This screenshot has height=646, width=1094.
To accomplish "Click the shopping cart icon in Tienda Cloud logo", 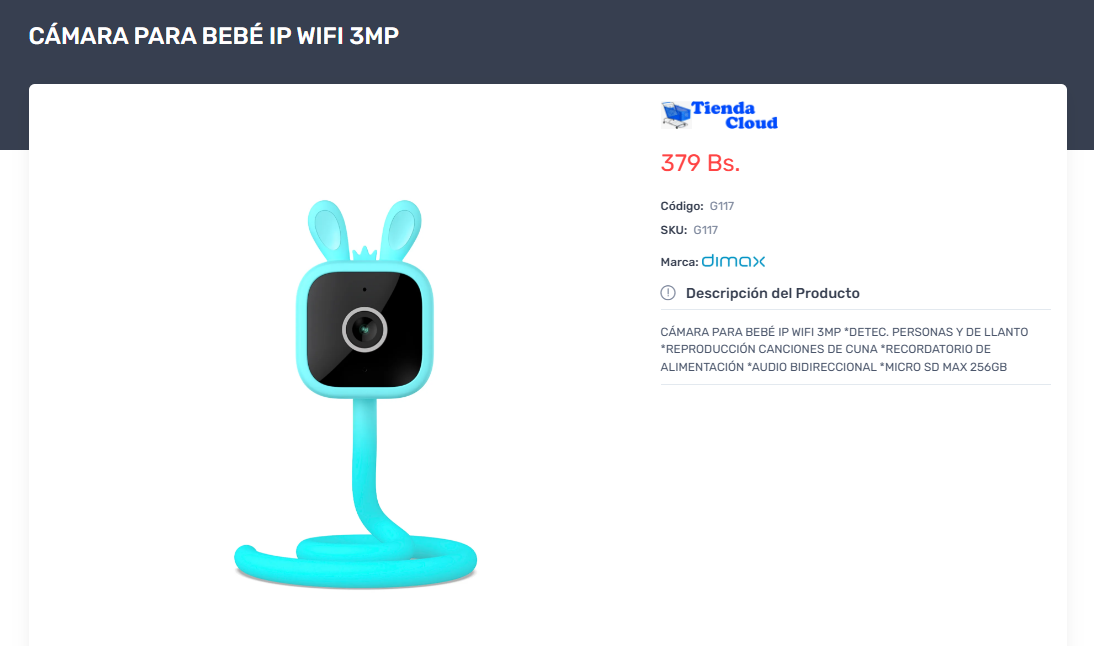I will pyautogui.click(x=675, y=115).
